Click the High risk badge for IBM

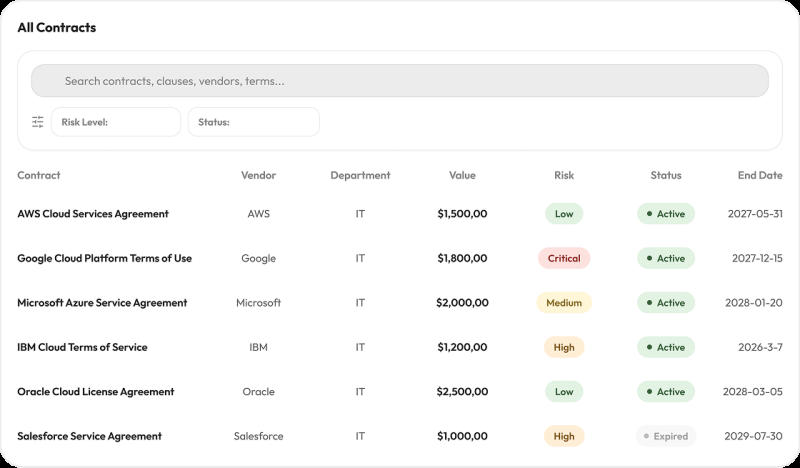[x=564, y=347]
